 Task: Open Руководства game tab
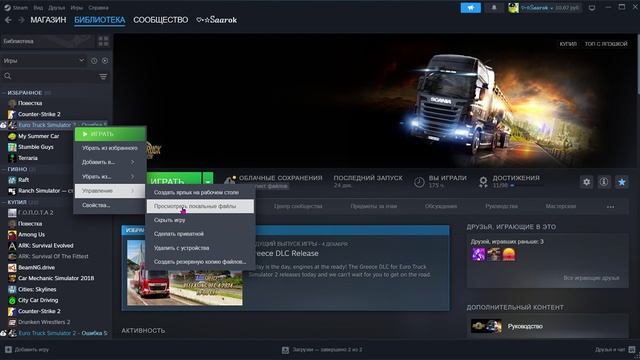click(501, 206)
